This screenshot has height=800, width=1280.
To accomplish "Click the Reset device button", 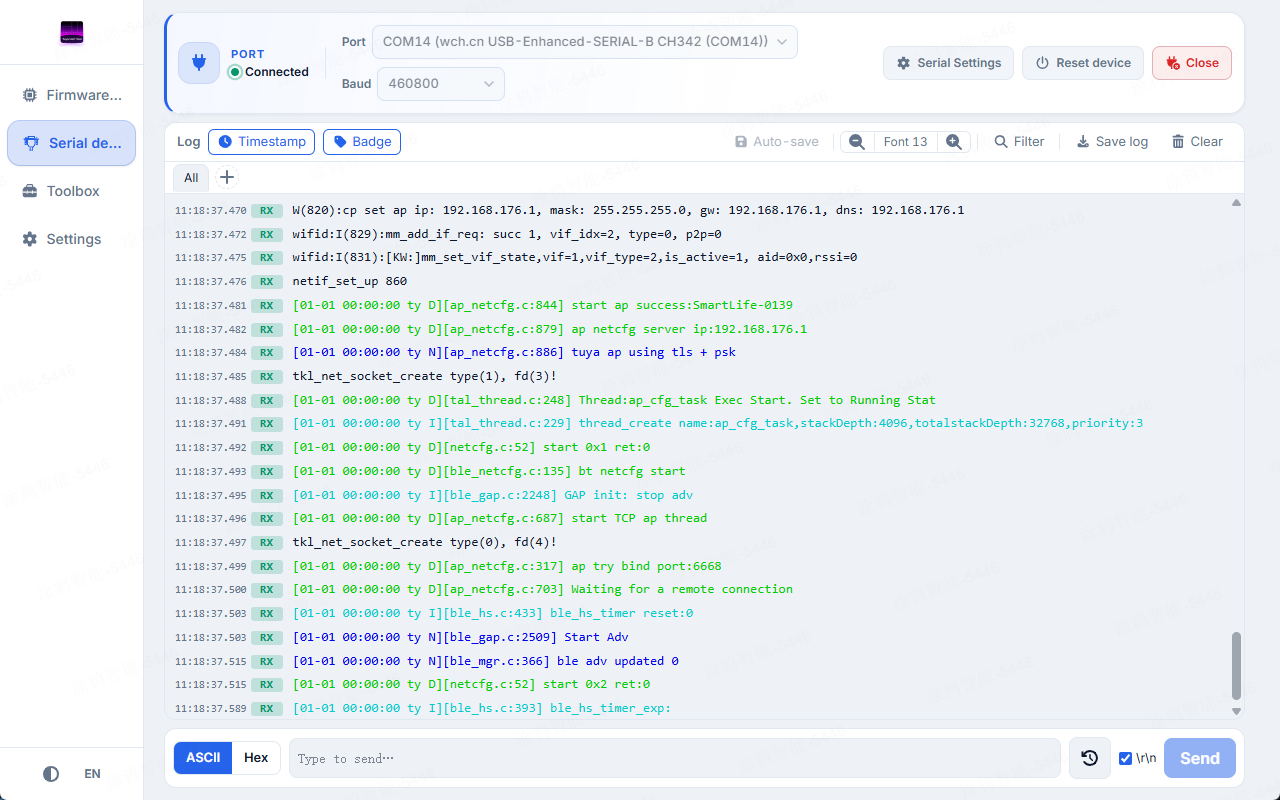I will click(1083, 63).
